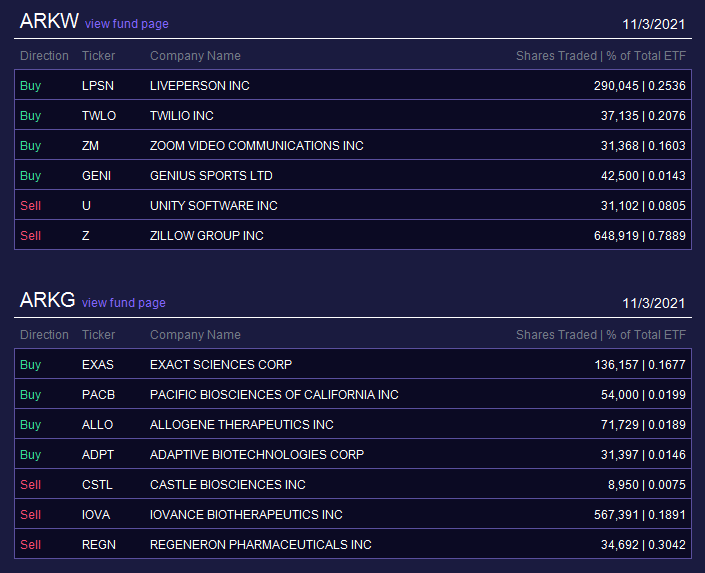The width and height of the screenshot is (705, 573).
Task: Click the 8,950 | 0.0075 value
Action: (647, 484)
